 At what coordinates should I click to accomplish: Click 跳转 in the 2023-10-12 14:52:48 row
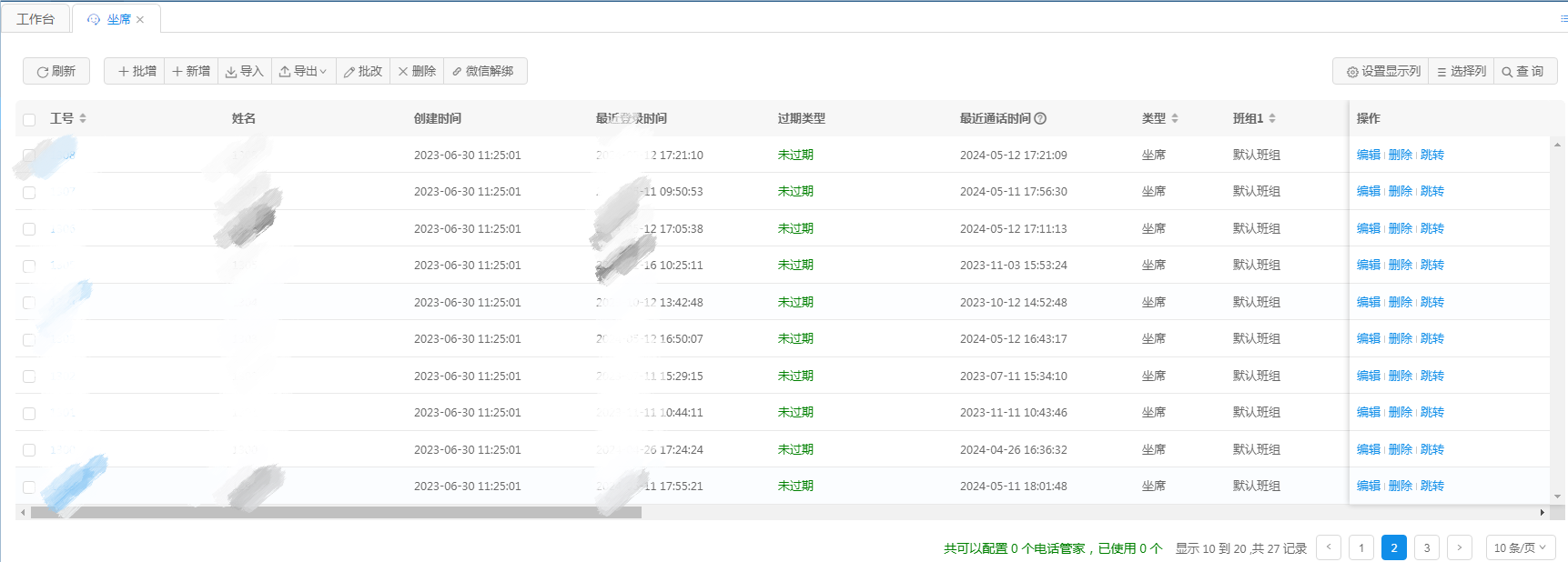coord(1432,302)
